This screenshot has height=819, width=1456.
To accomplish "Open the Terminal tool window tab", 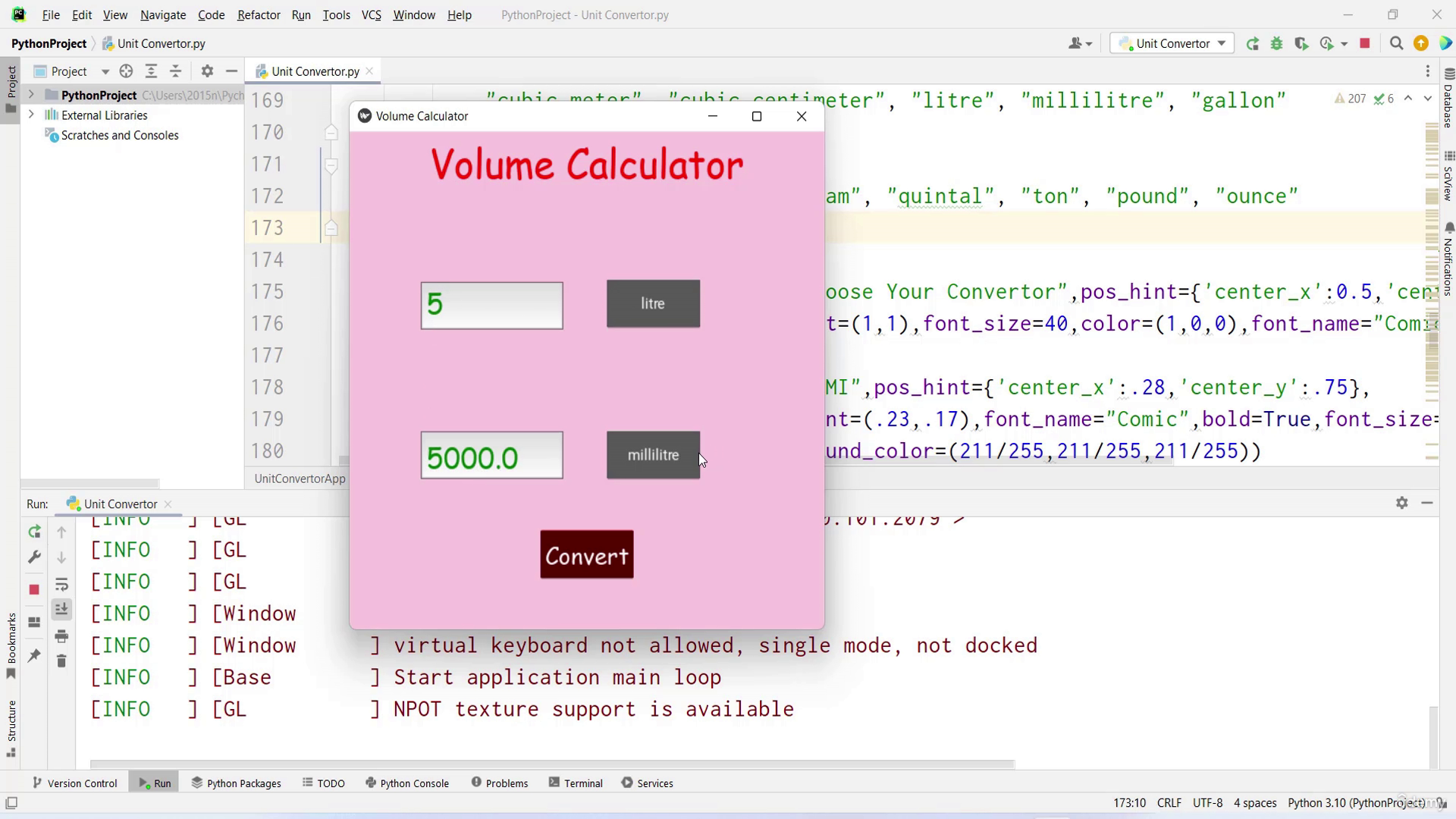I will point(576,783).
